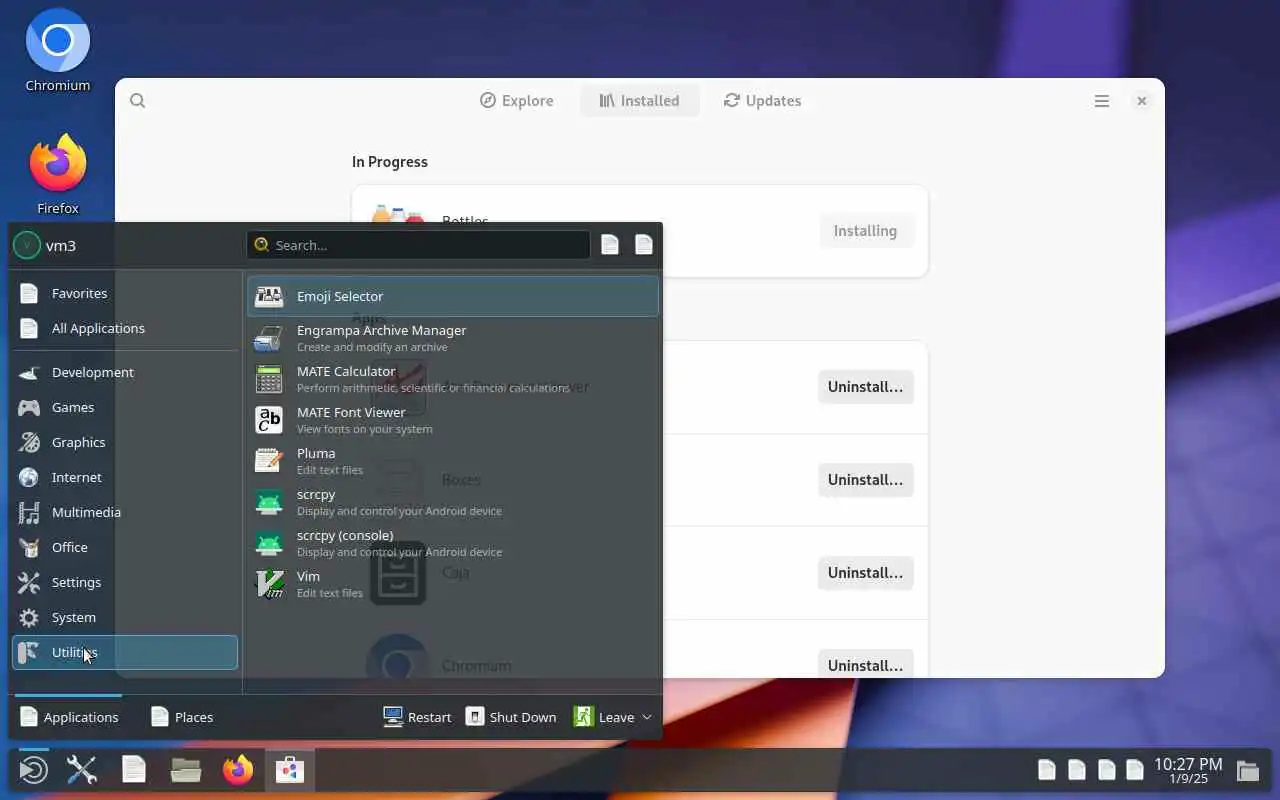Open Chromium desktop shortcut icon
This screenshot has height=800, width=1280.
coord(57,41)
